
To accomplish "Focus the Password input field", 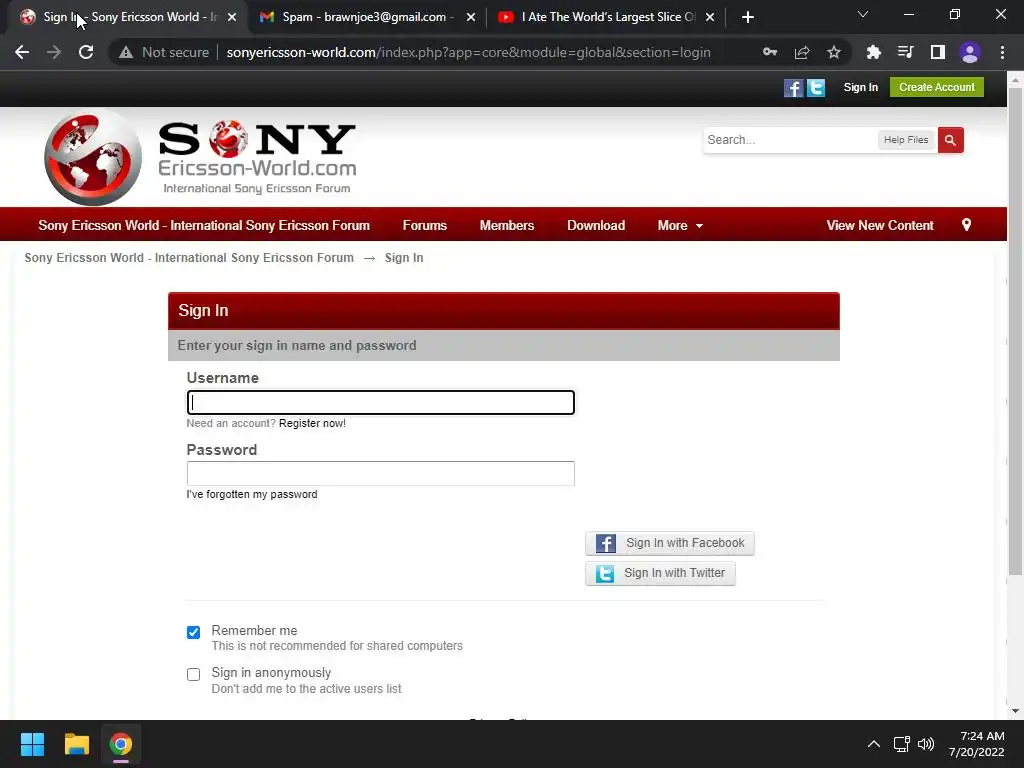I will click(381, 473).
